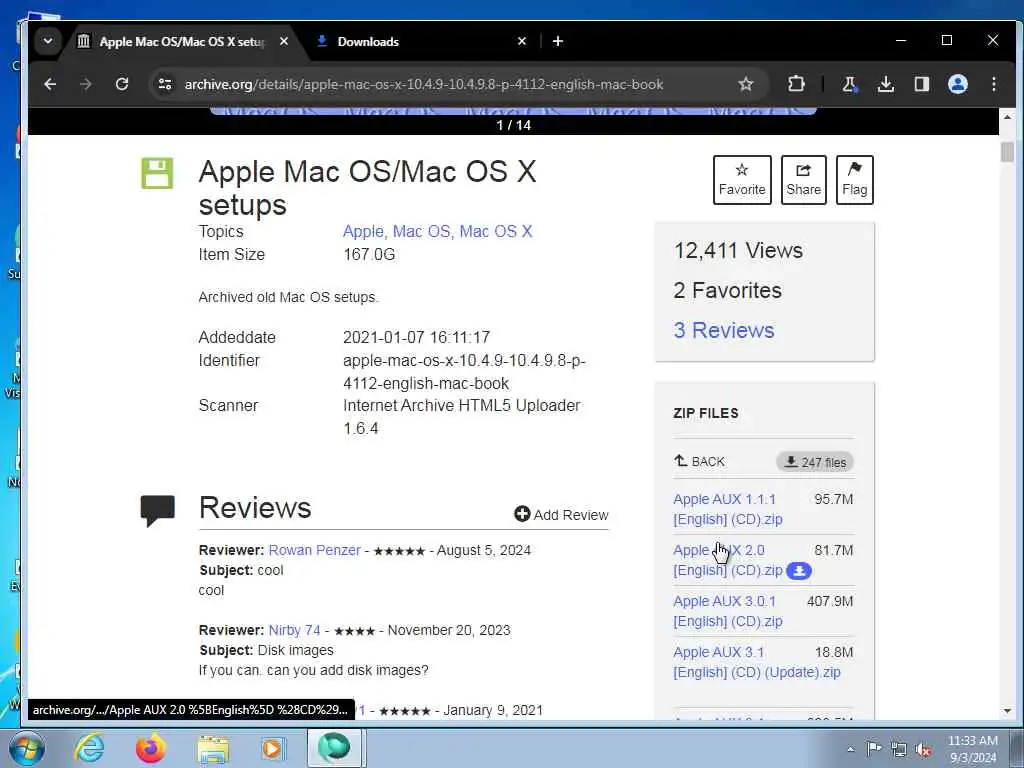Open the Mac OS X topic link
The width and height of the screenshot is (1024, 768).
click(496, 231)
